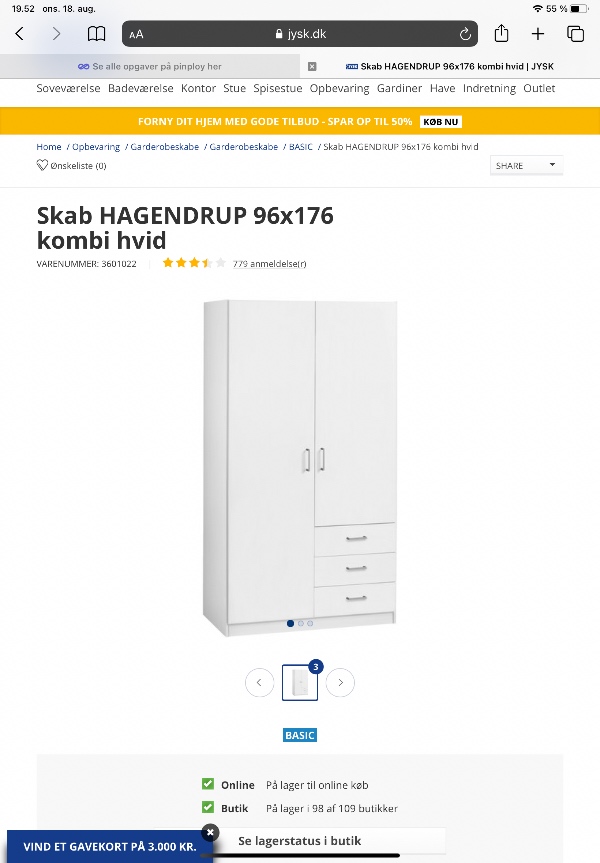Tap the Safari share icon
The height and width of the screenshot is (863, 600).
501,34
